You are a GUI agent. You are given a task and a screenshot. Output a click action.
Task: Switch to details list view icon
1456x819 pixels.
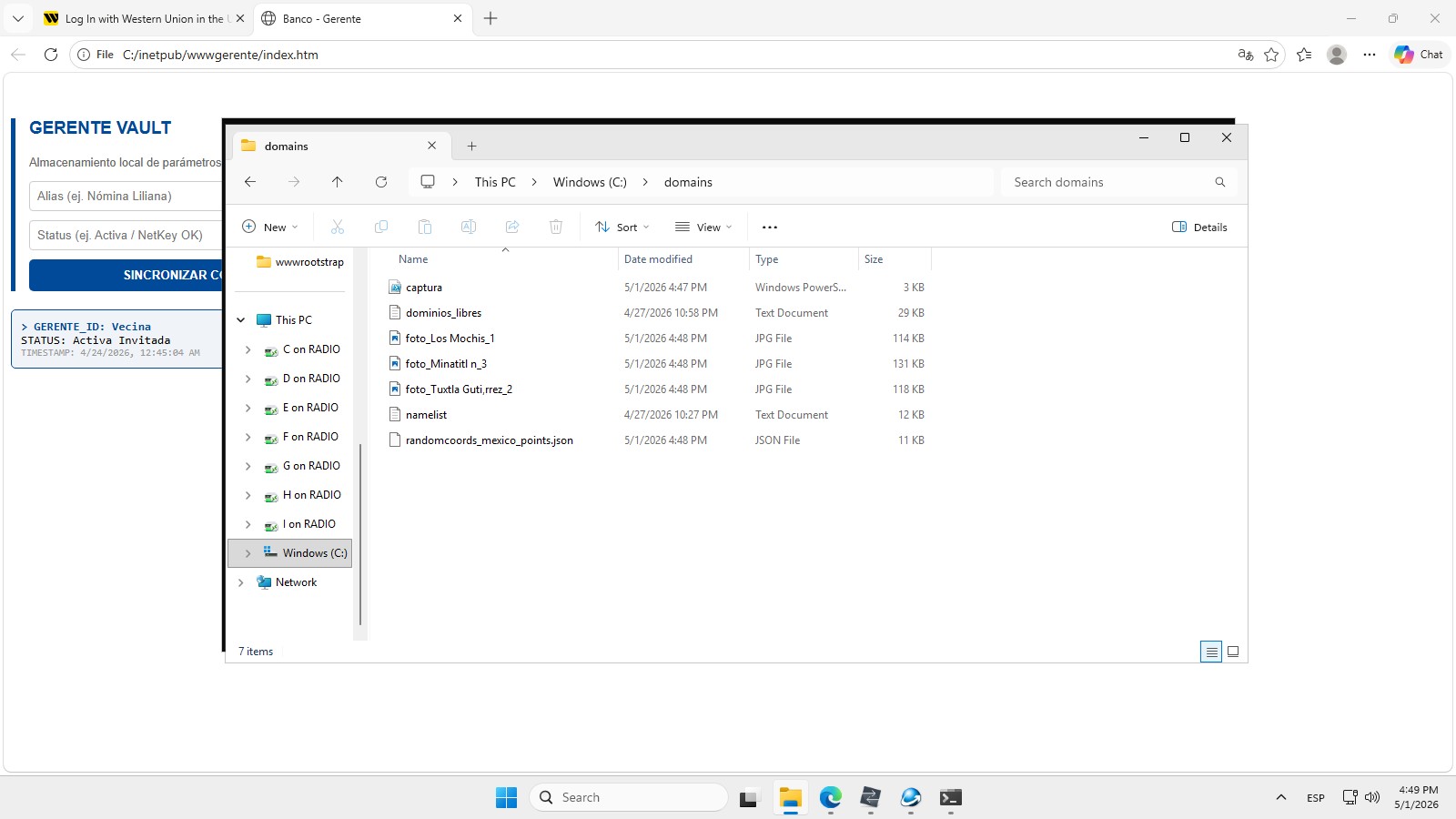coord(1211,652)
